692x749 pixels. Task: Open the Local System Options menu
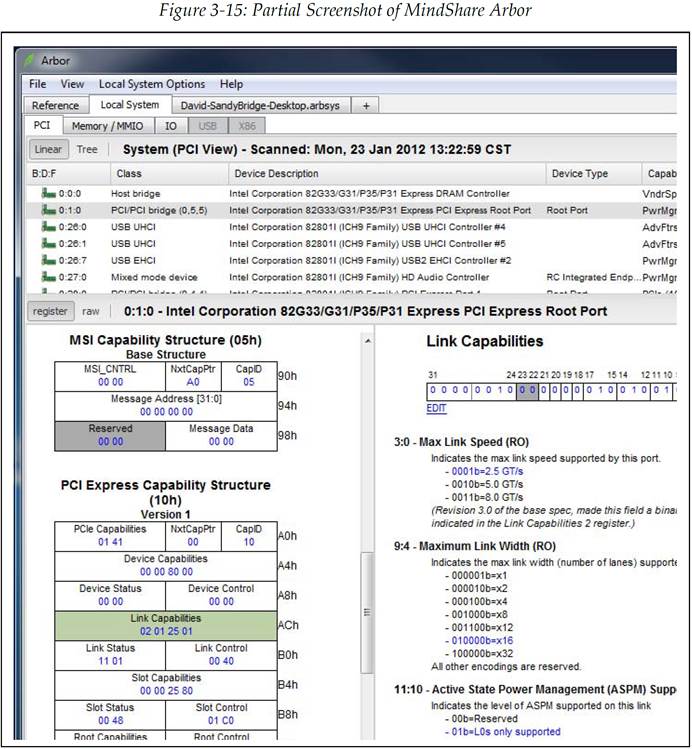[x=152, y=84]
